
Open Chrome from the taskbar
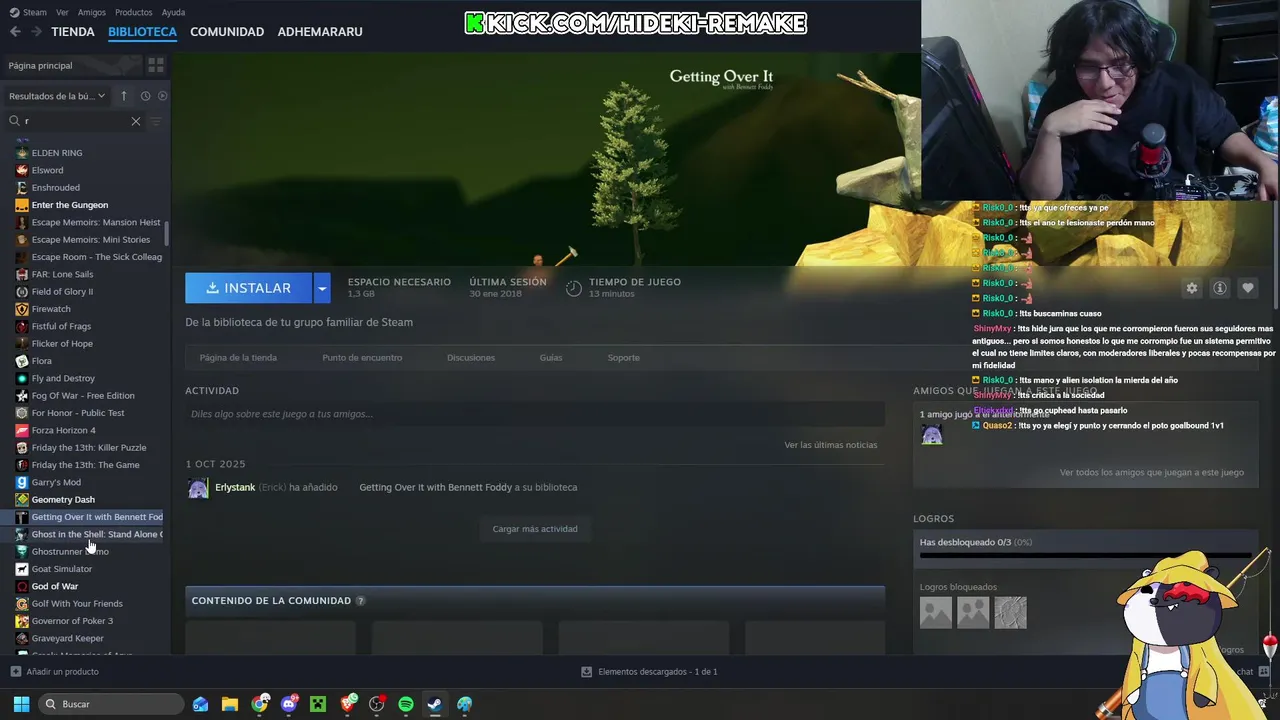[260, 704]
